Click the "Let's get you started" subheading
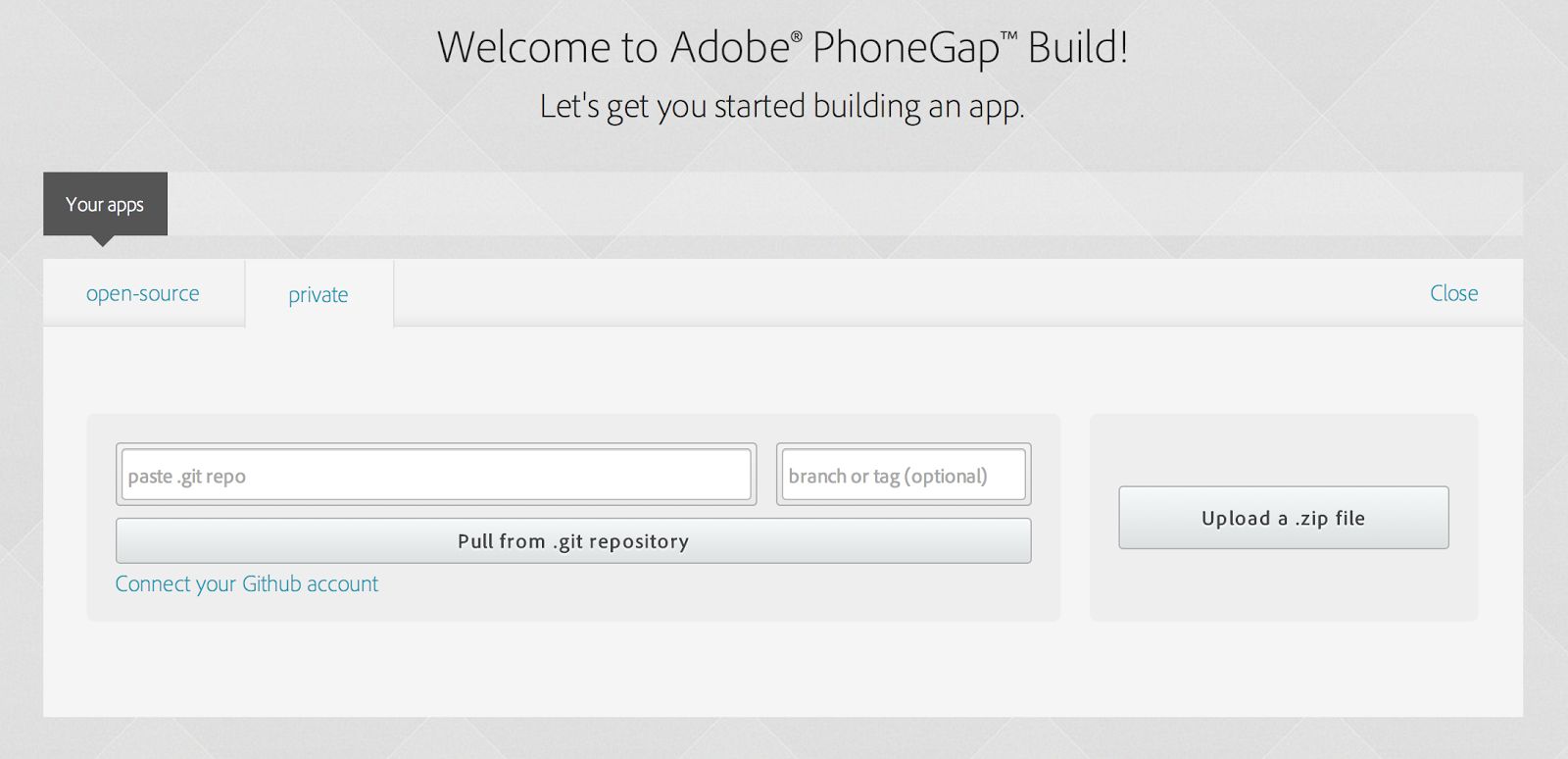This screenshot has width=1568, height=759. [782, 106]
